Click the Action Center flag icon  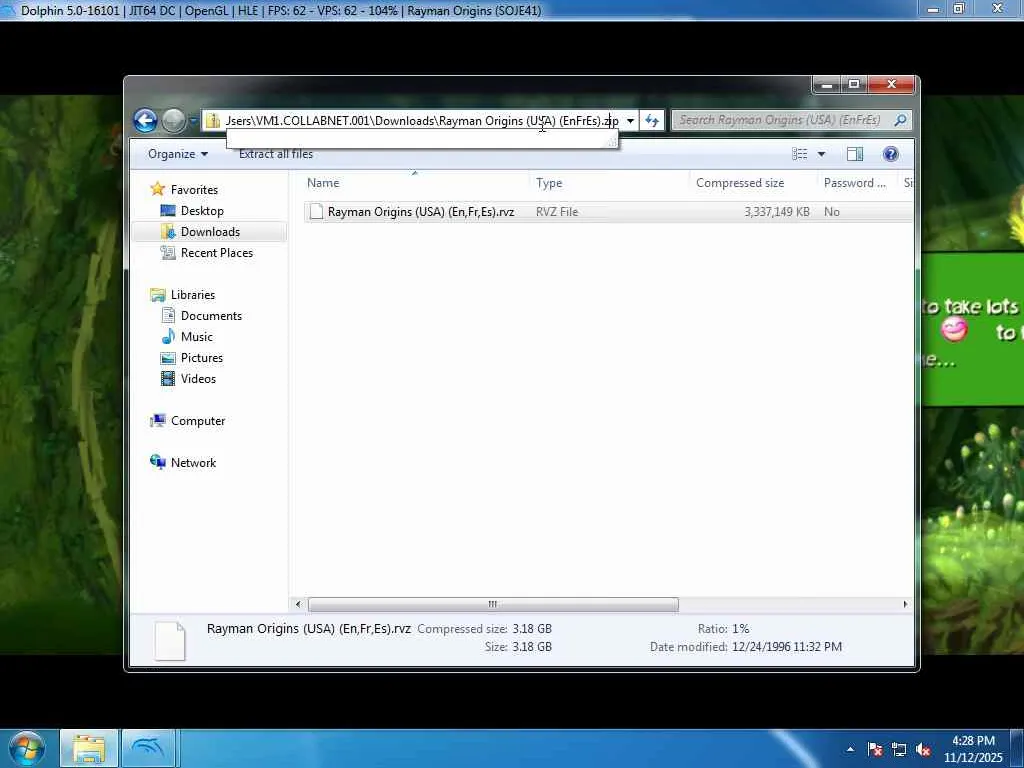(875, 749)
